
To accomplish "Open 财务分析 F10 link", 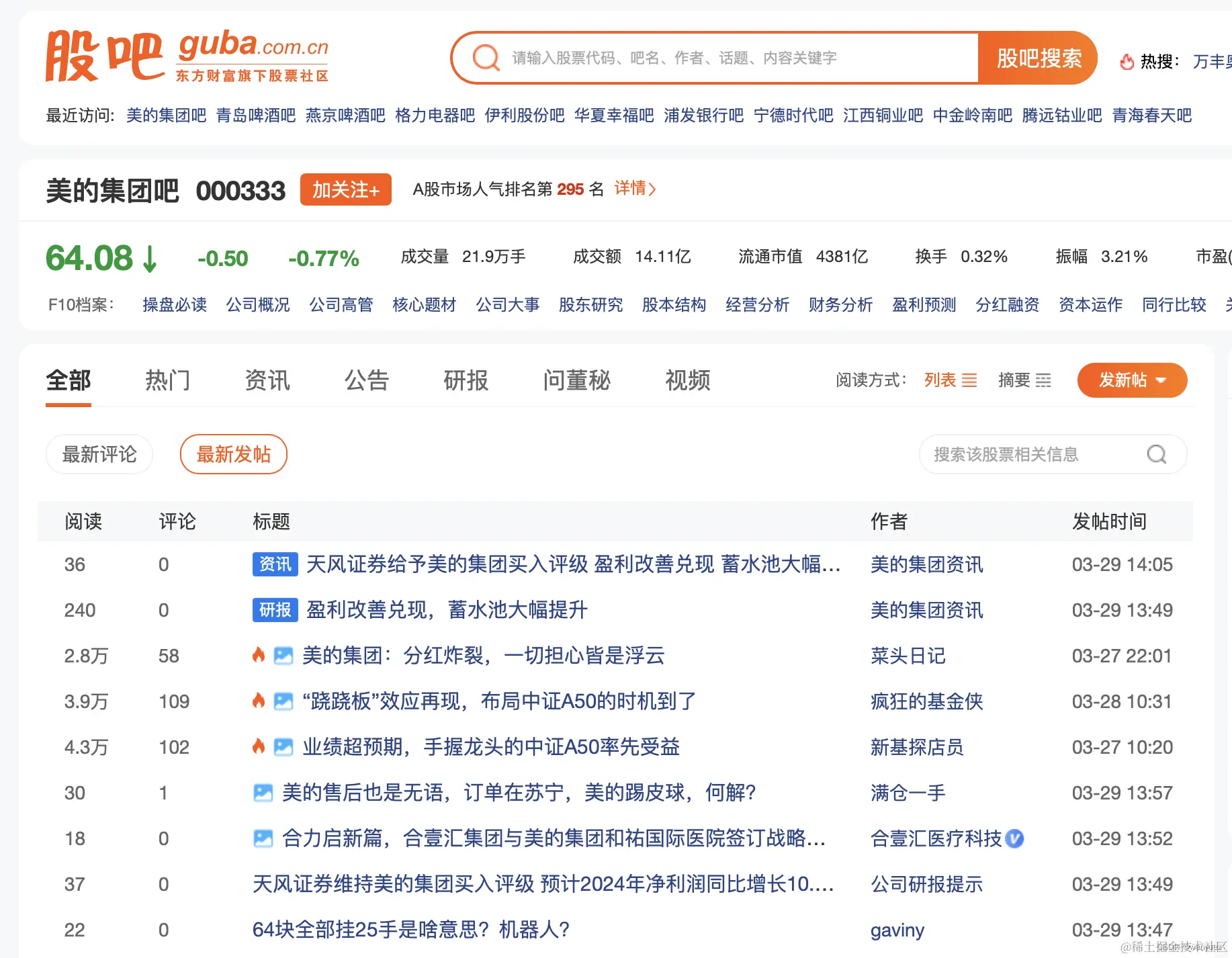I will (841, 305).
